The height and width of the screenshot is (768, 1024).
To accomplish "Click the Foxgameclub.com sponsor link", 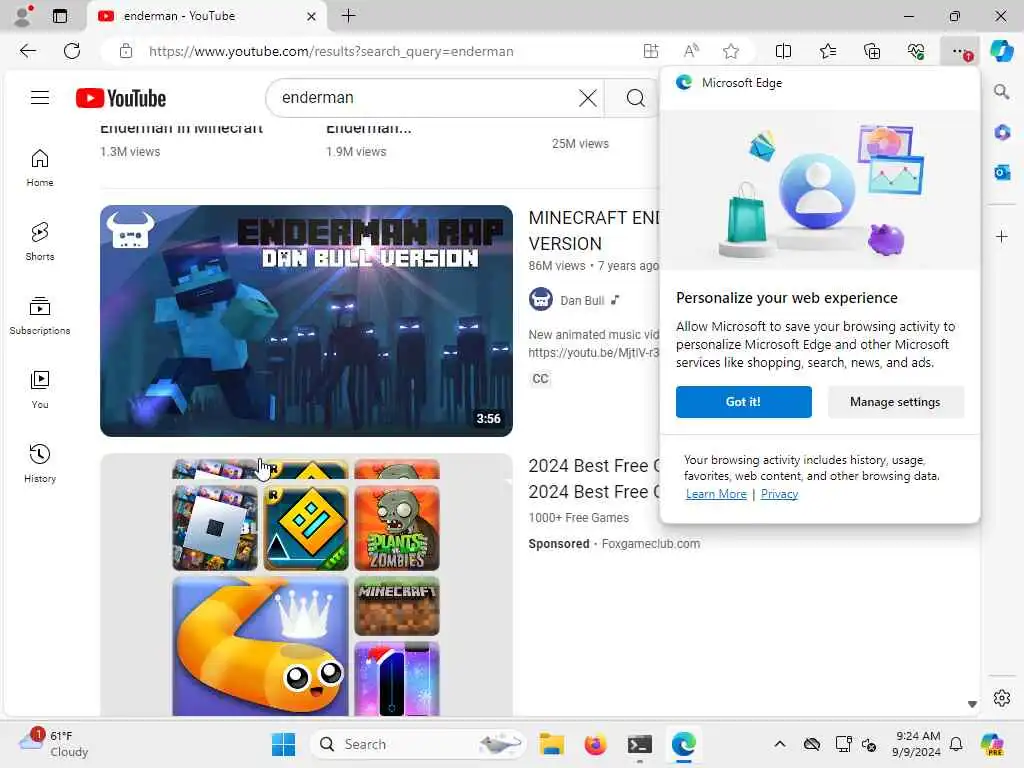I will click(650, 543).
